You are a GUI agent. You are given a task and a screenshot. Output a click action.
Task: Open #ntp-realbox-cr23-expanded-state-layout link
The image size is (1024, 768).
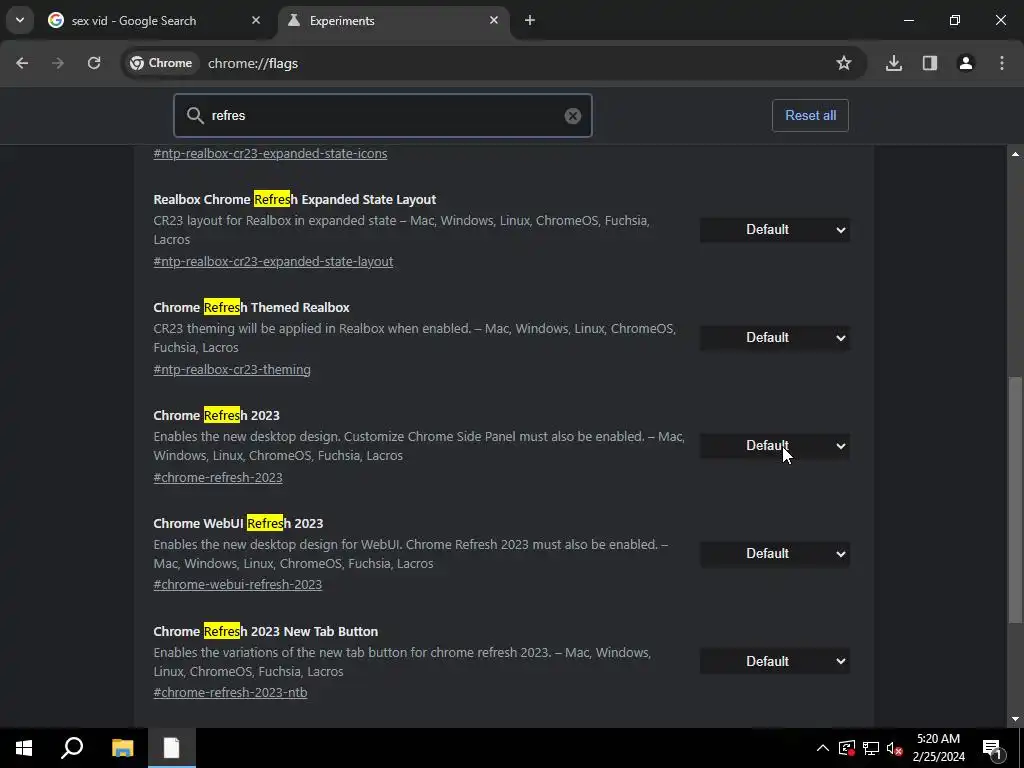tap(273, 261)
